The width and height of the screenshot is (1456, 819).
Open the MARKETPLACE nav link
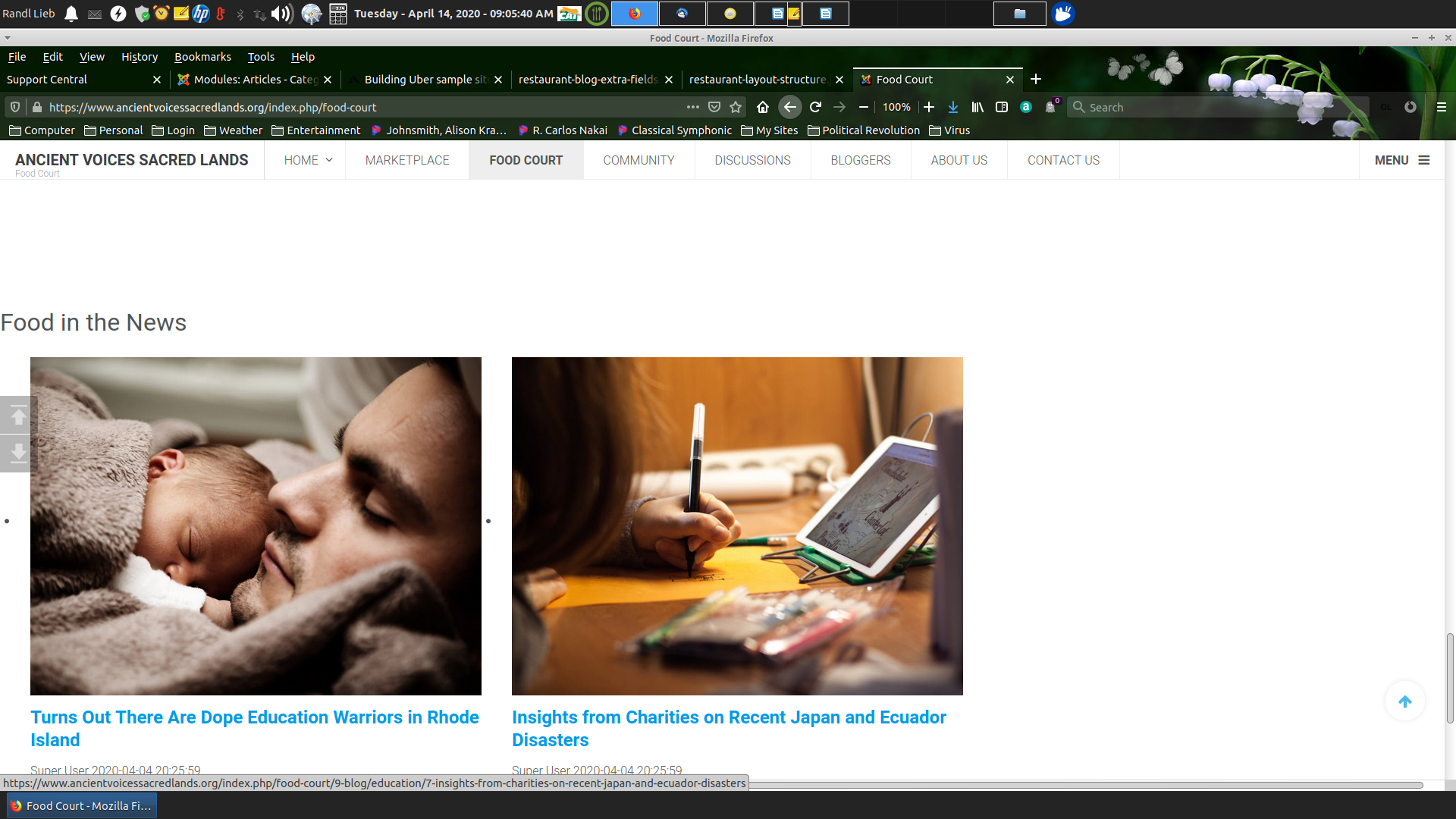point(407,160)
